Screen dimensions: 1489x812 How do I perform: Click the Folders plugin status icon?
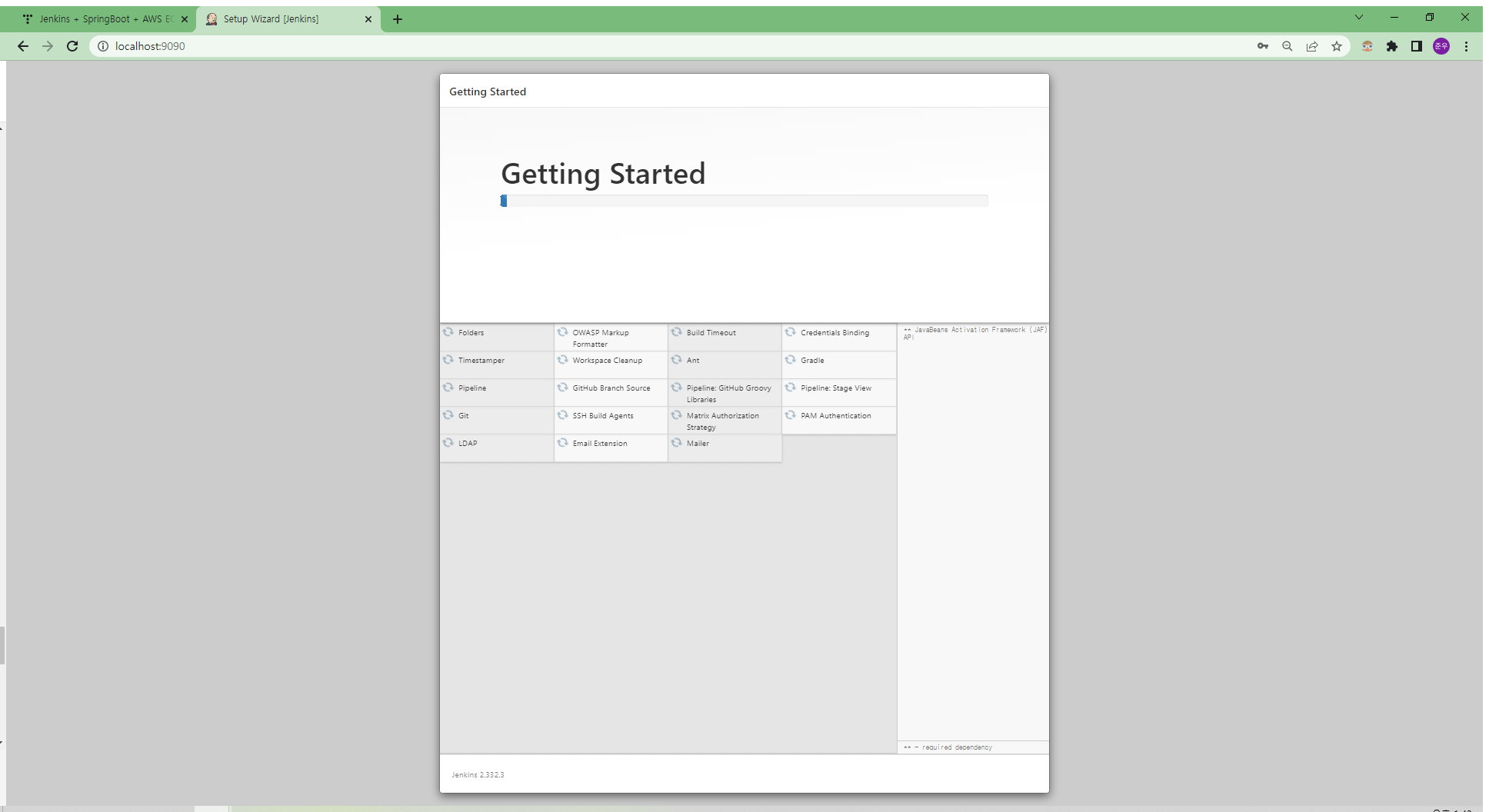(448, 332)
